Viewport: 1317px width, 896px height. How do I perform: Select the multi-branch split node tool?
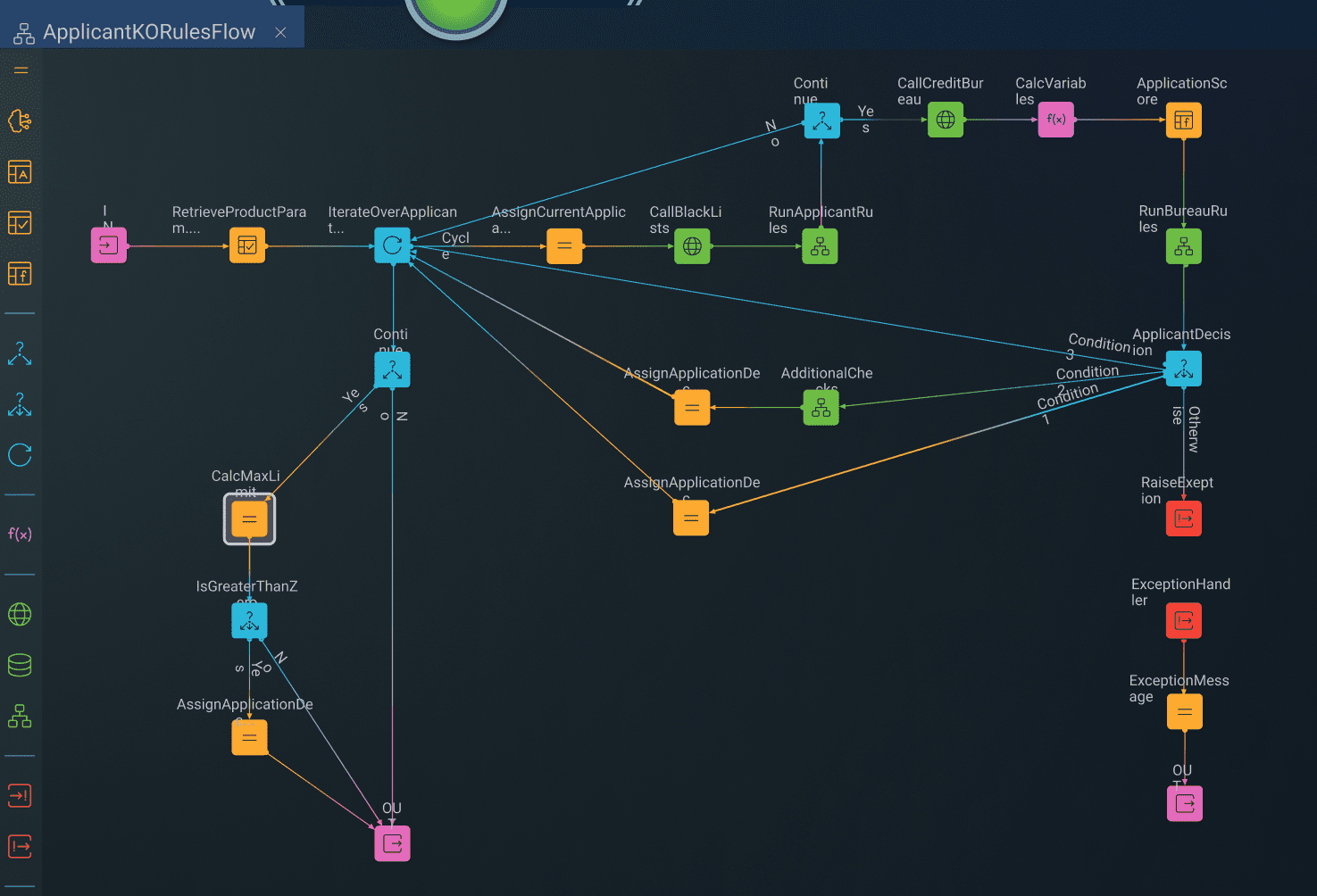(x=20, y=406)
